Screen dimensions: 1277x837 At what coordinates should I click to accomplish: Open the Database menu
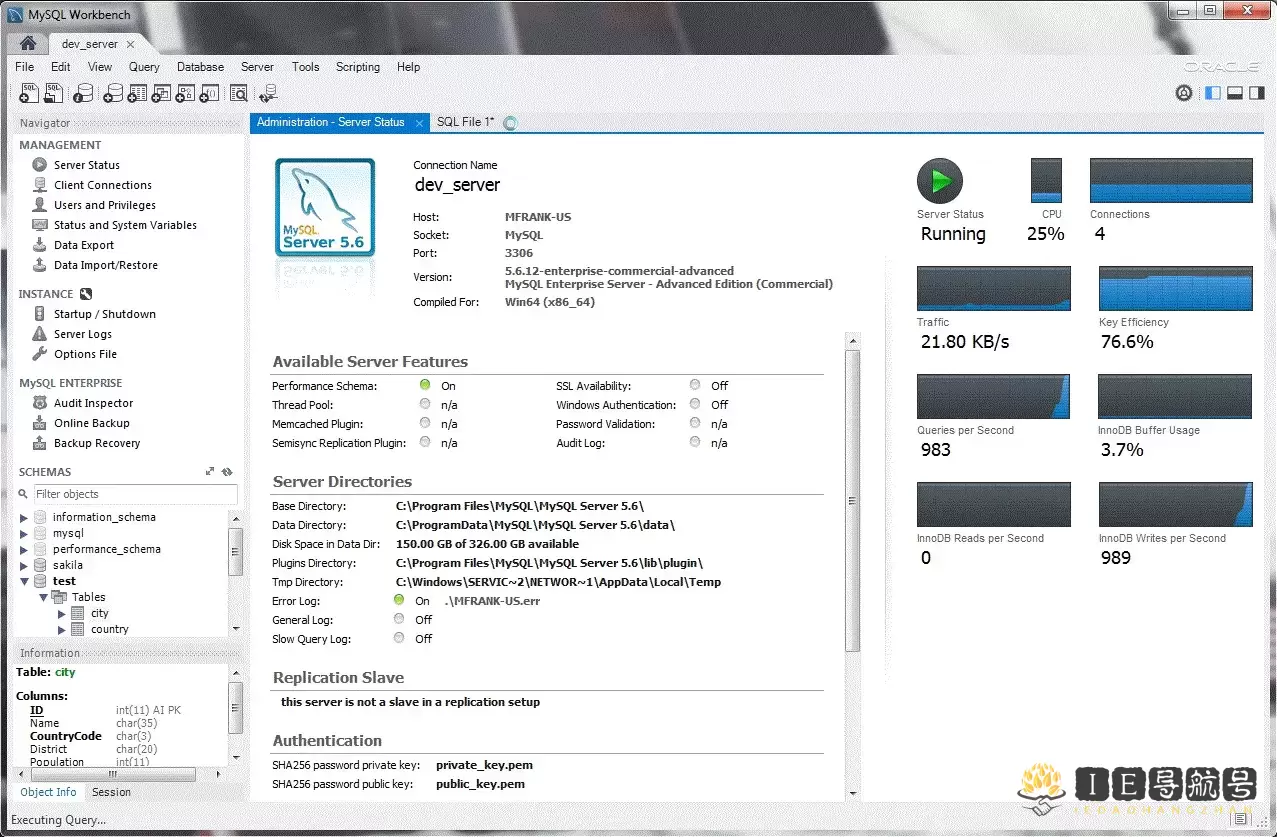(x=200, y=67)
